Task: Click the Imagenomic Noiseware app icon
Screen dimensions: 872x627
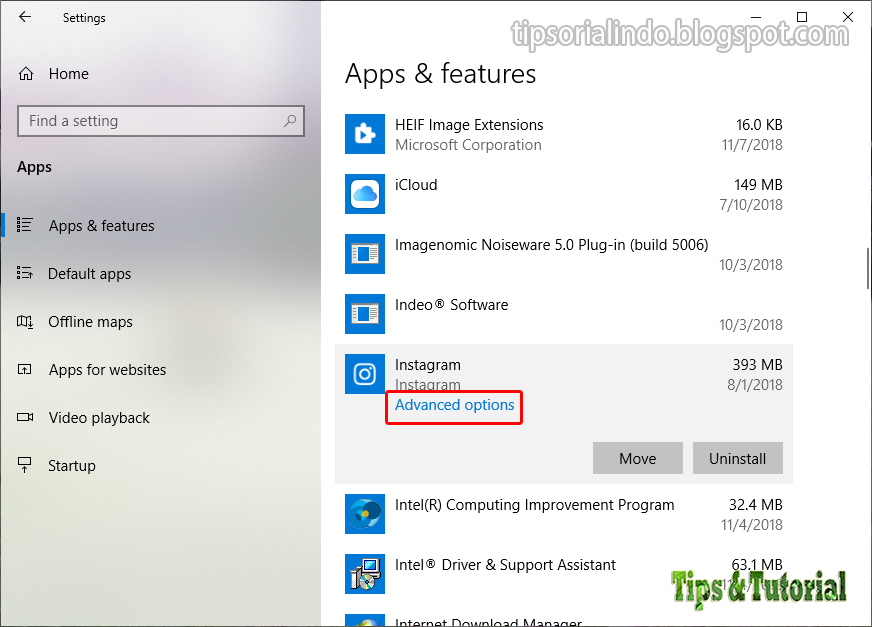Action: click(365, 254)
